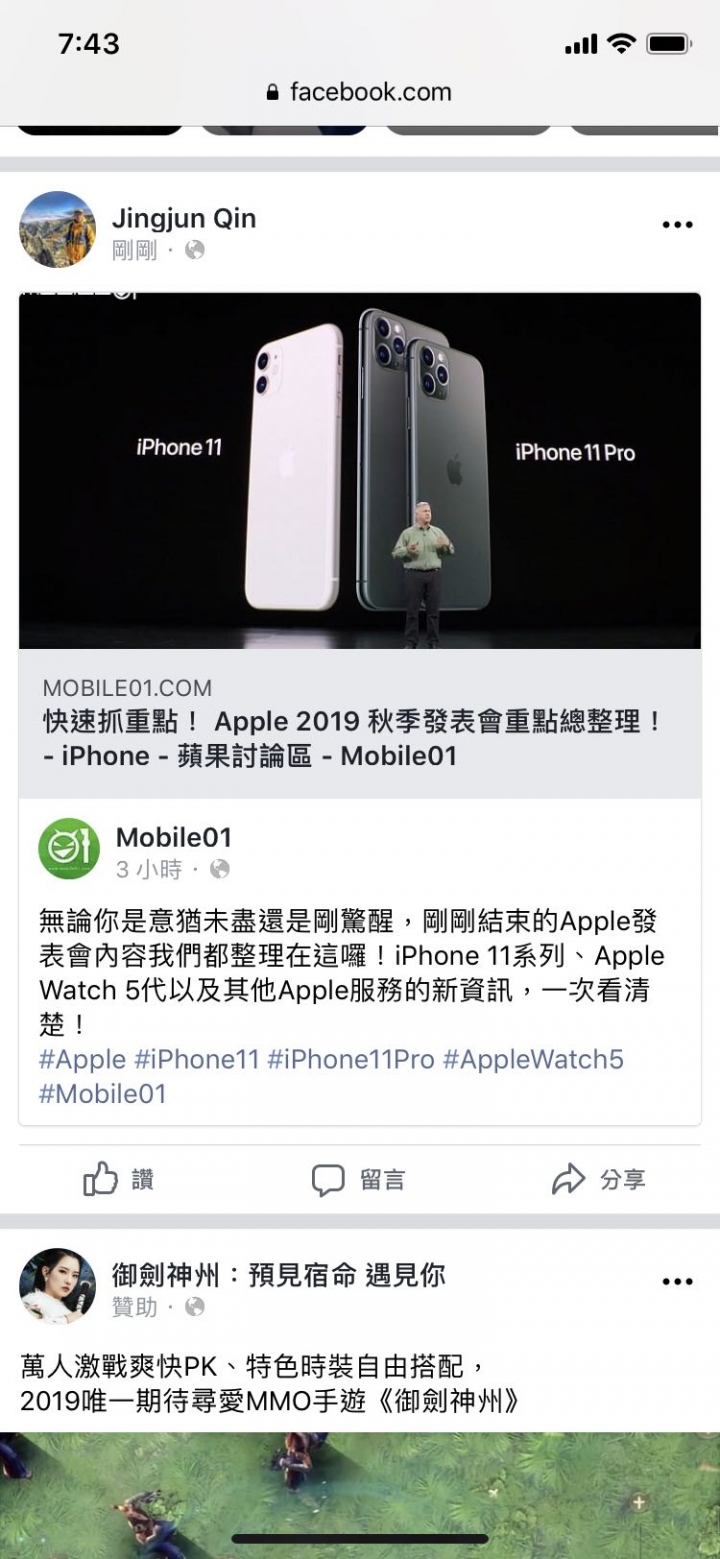
Task: Open the Mobile01 page name link
Action: tap(174, 837)
